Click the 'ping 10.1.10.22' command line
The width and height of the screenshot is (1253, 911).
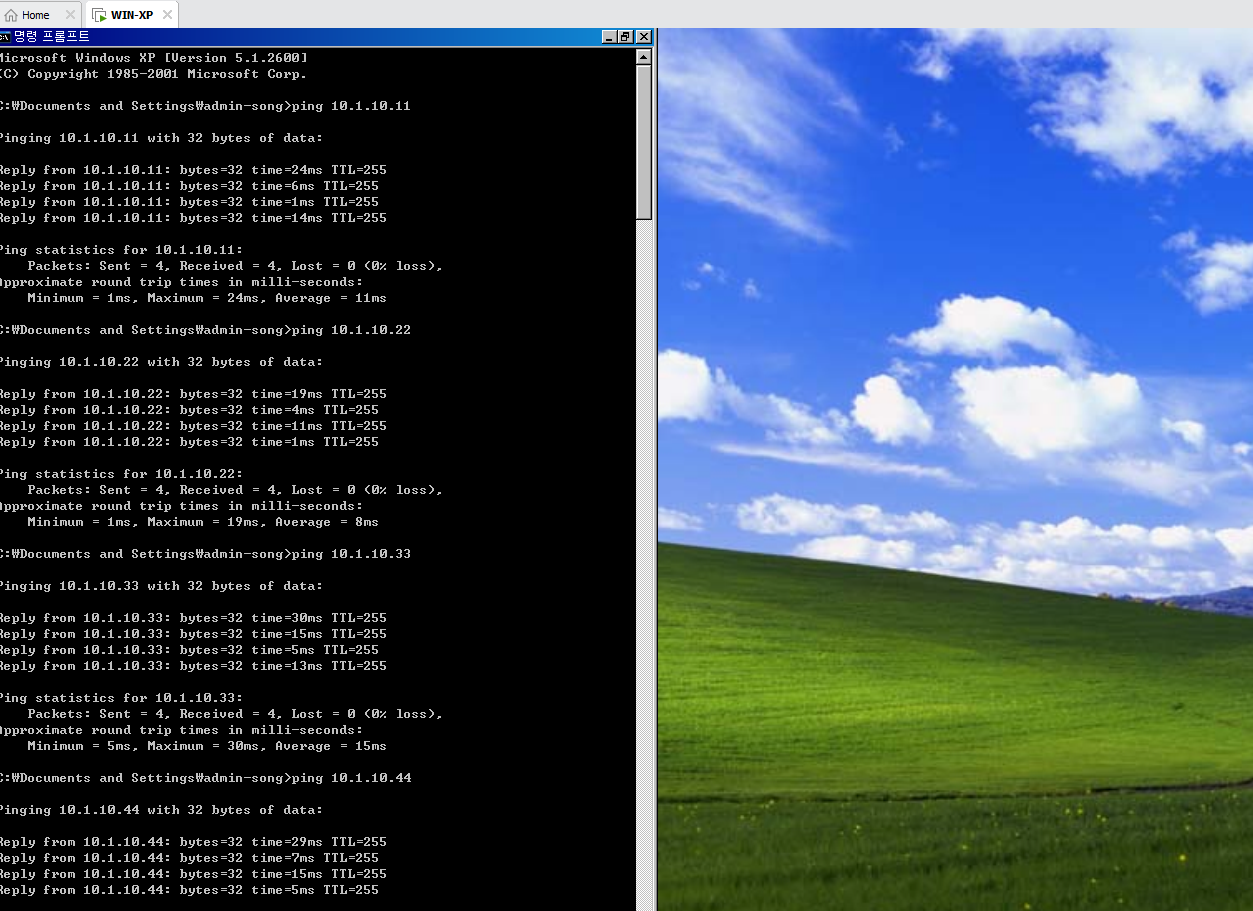(205, 330)
